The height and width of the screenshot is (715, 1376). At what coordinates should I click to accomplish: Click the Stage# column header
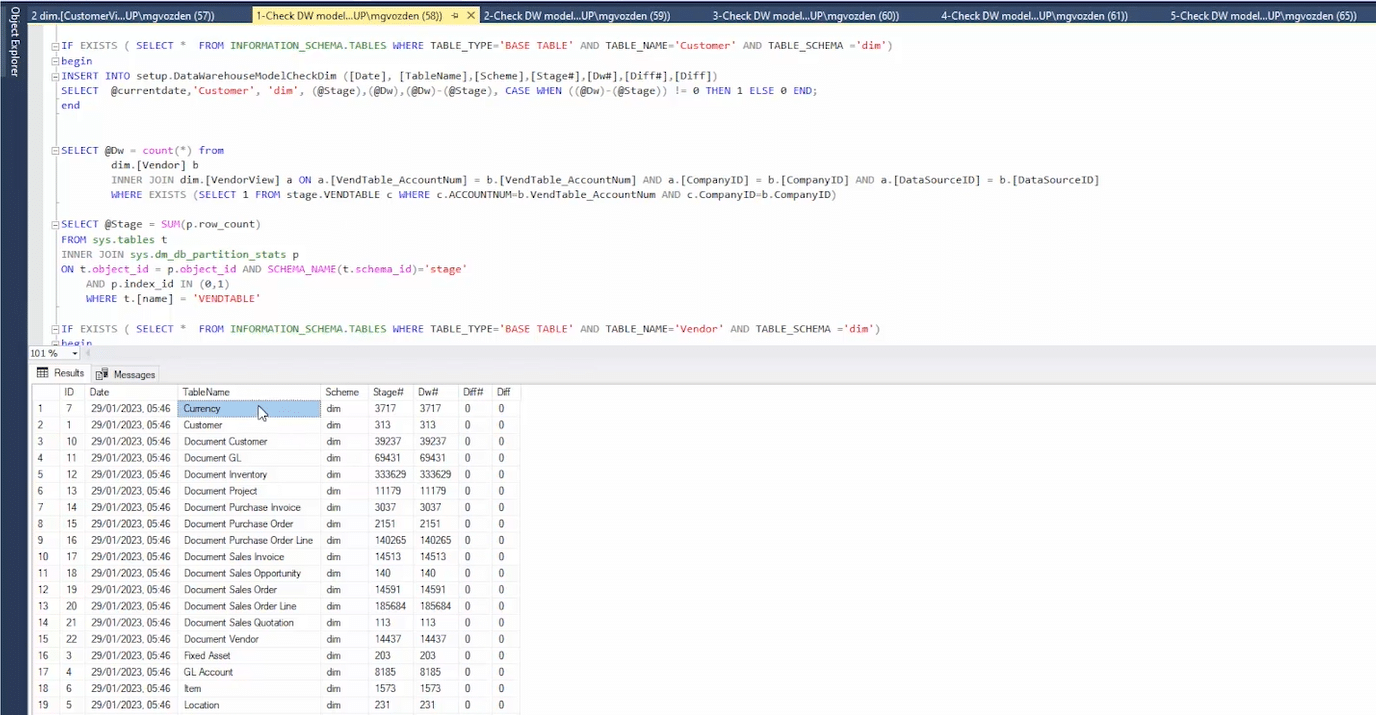click(392, 392)
